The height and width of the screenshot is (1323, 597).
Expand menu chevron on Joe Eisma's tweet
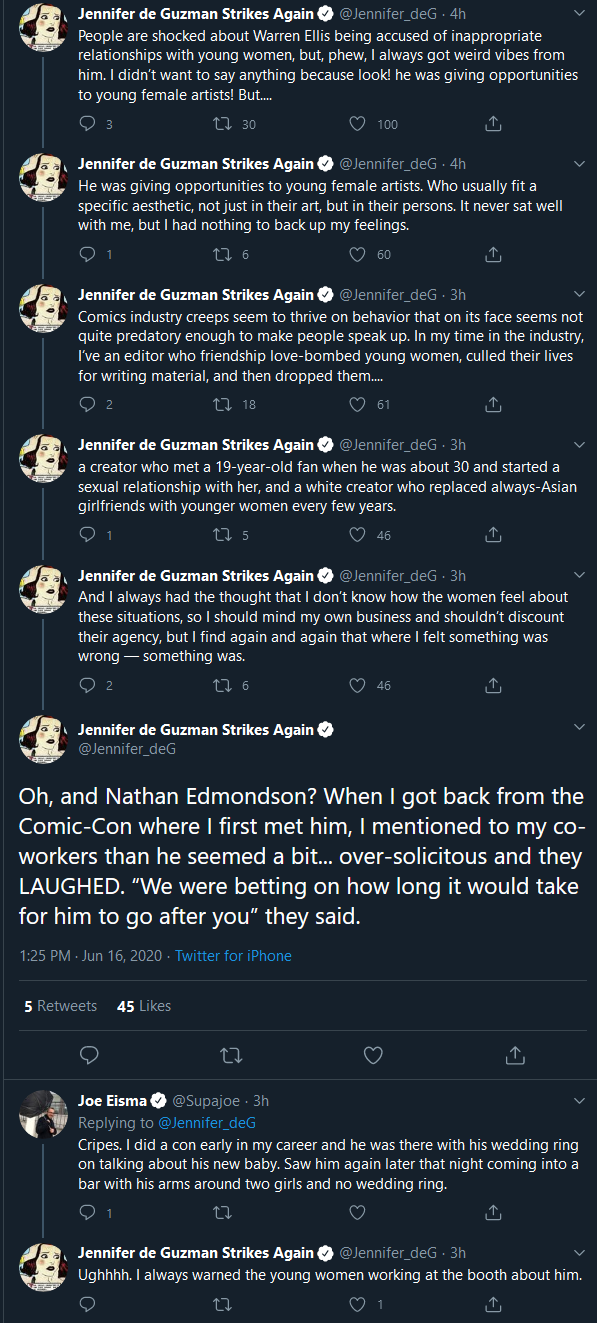coord(579,1100)
